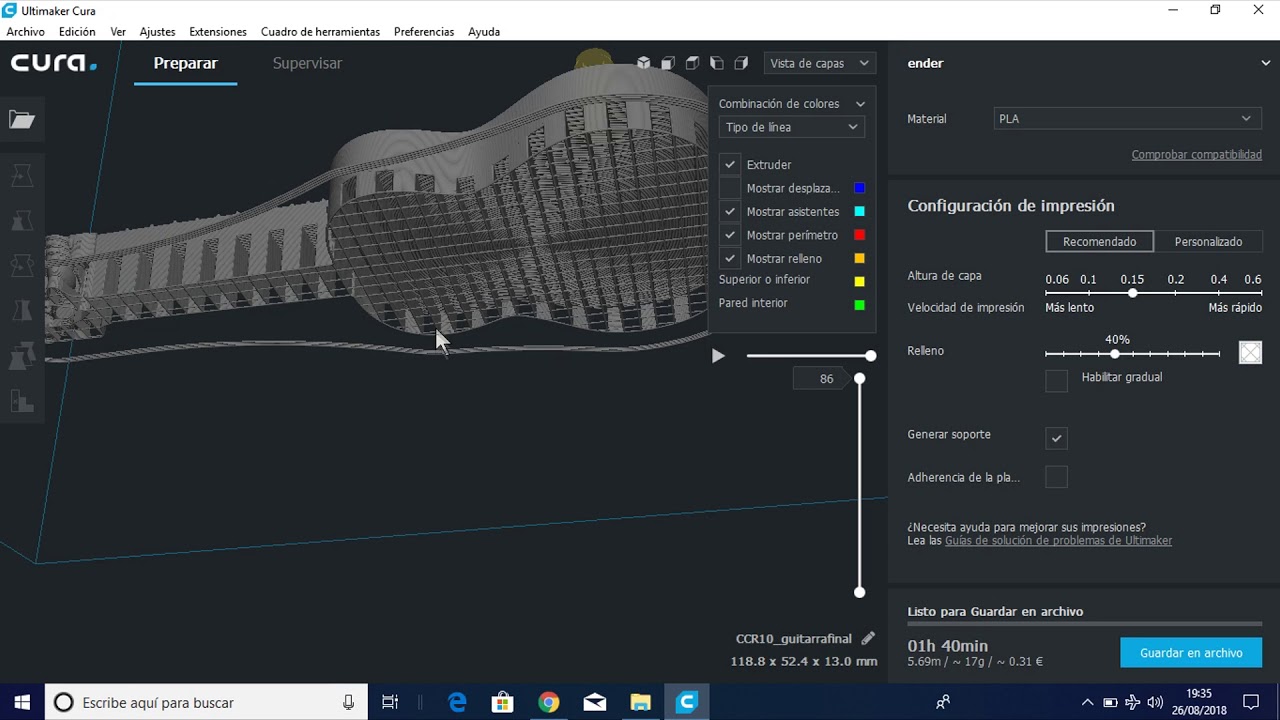
Task: Uncheck Mostrar perímetro checkbox
Action: (x=730, y=235)
